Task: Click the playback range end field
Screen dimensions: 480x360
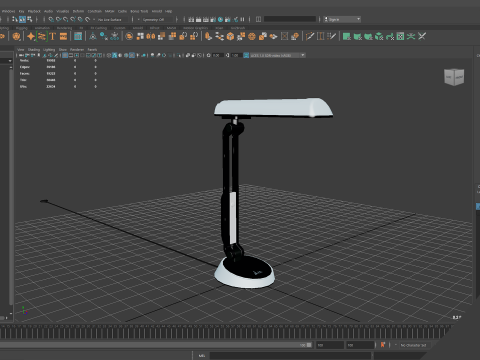Action: pos(330,345)
